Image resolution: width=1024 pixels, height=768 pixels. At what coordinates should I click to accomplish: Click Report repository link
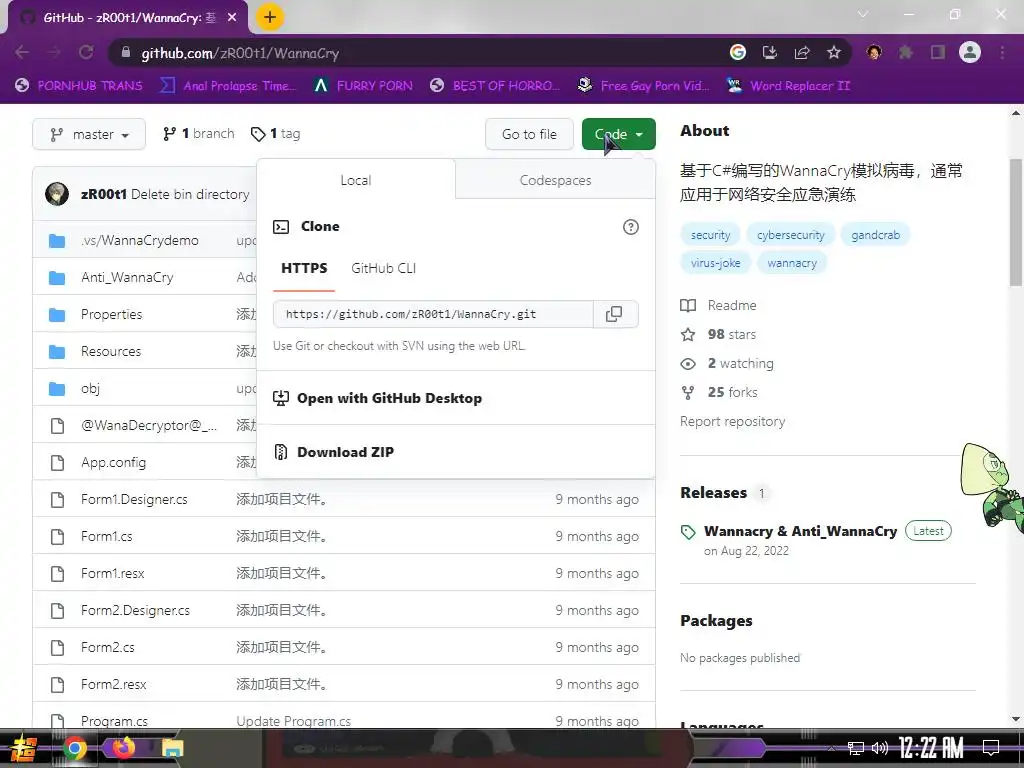click(732, 422)
